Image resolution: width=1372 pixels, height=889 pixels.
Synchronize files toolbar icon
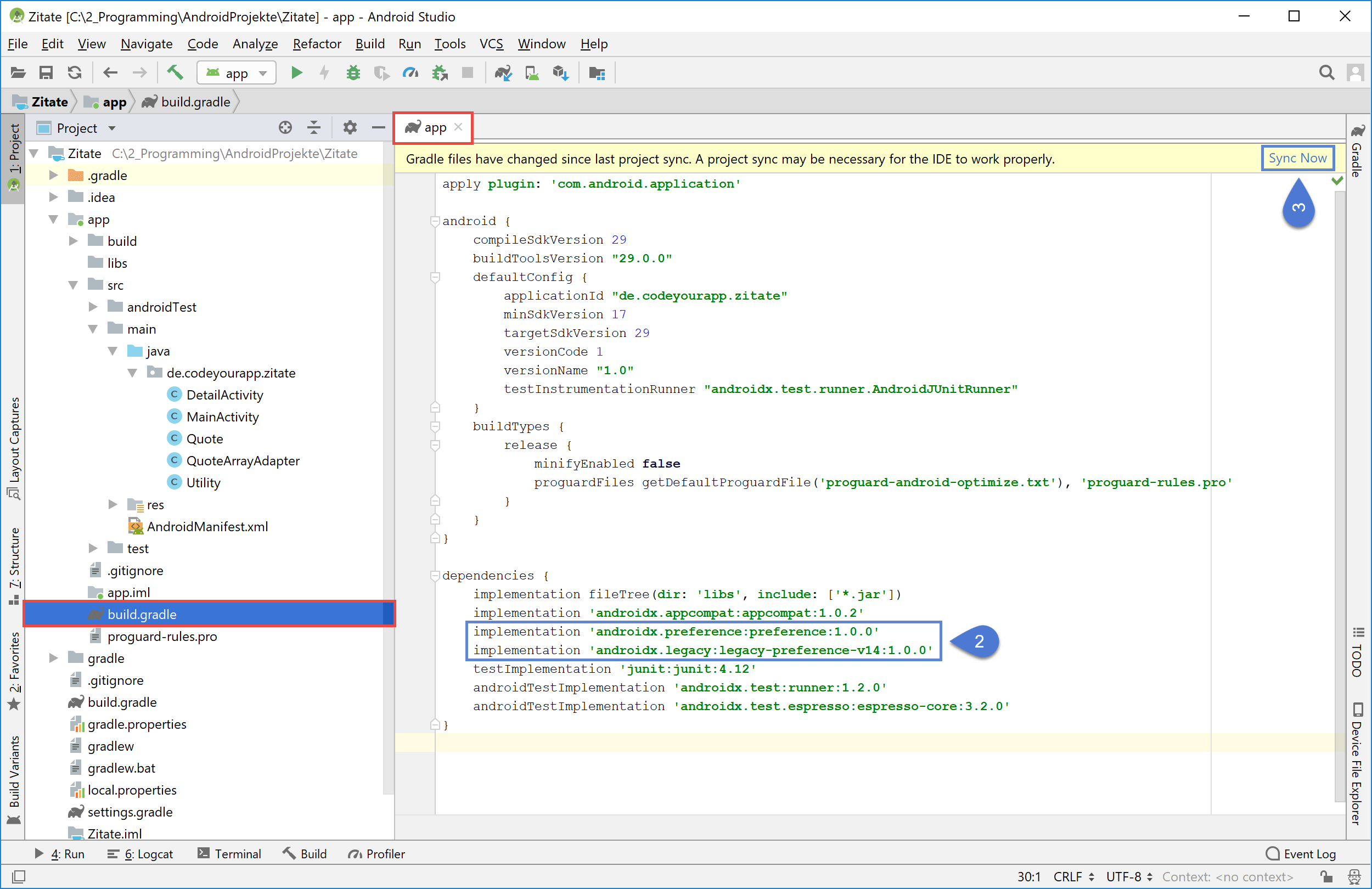click(75, 73)
